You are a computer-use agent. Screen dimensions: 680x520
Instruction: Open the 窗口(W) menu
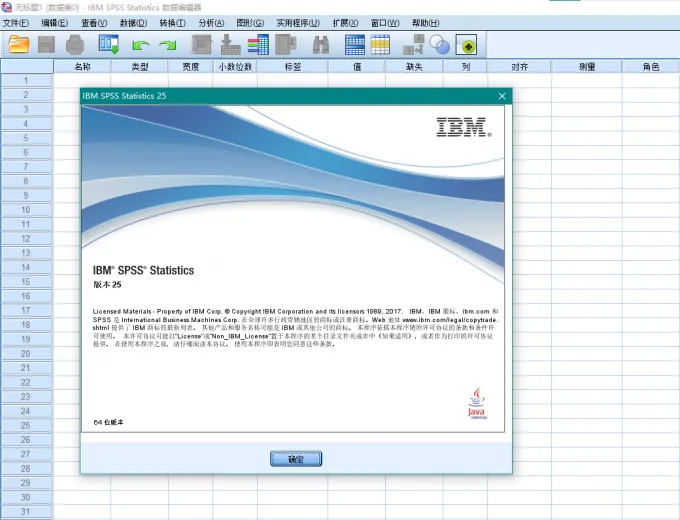[x=385, y=23]
